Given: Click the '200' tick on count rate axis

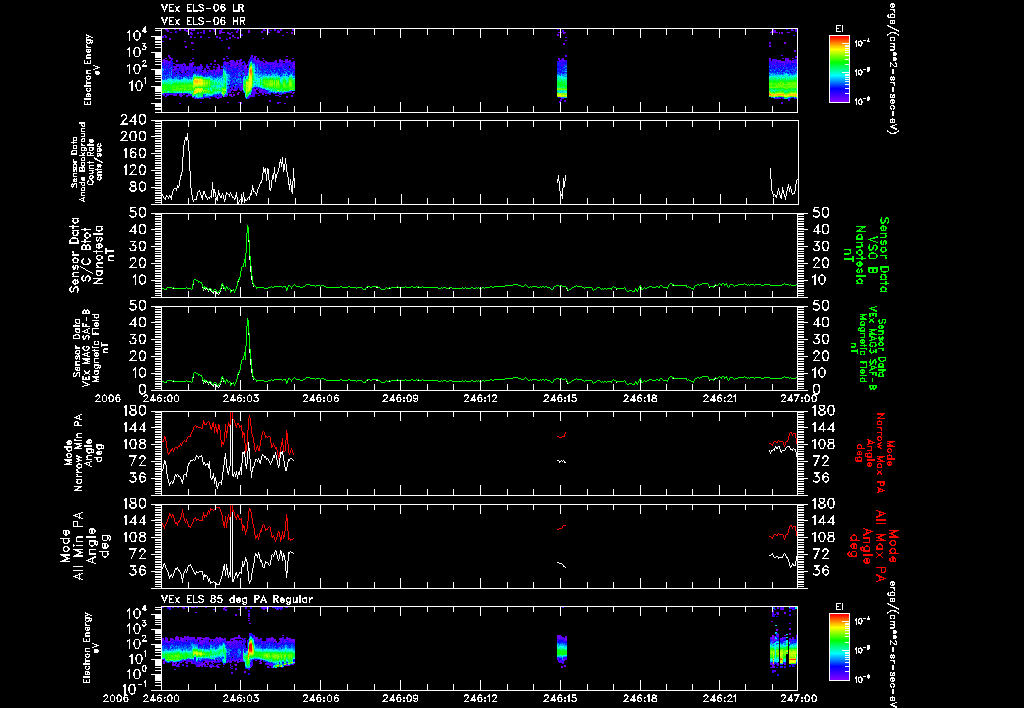Looking at the screenshot, I should pos(133,137).
